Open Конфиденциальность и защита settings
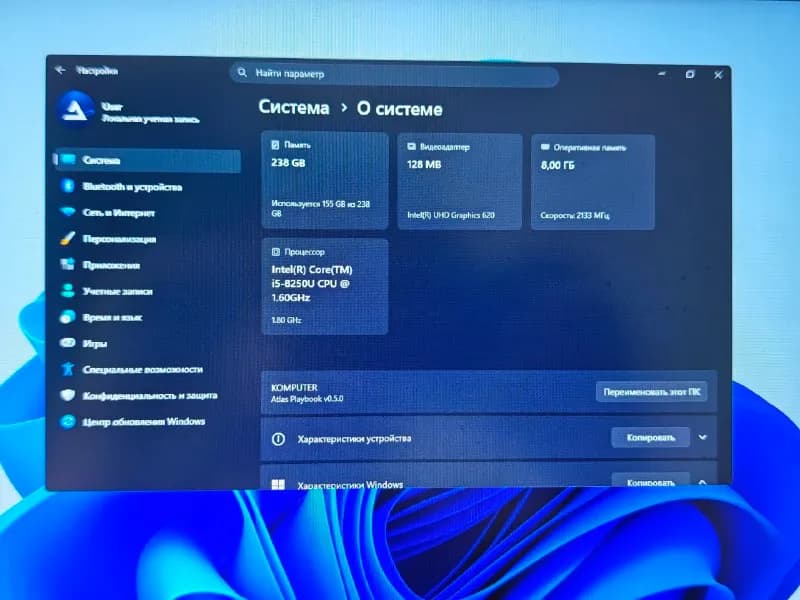The width and height of the screenshot is (800, 600). 147,395
